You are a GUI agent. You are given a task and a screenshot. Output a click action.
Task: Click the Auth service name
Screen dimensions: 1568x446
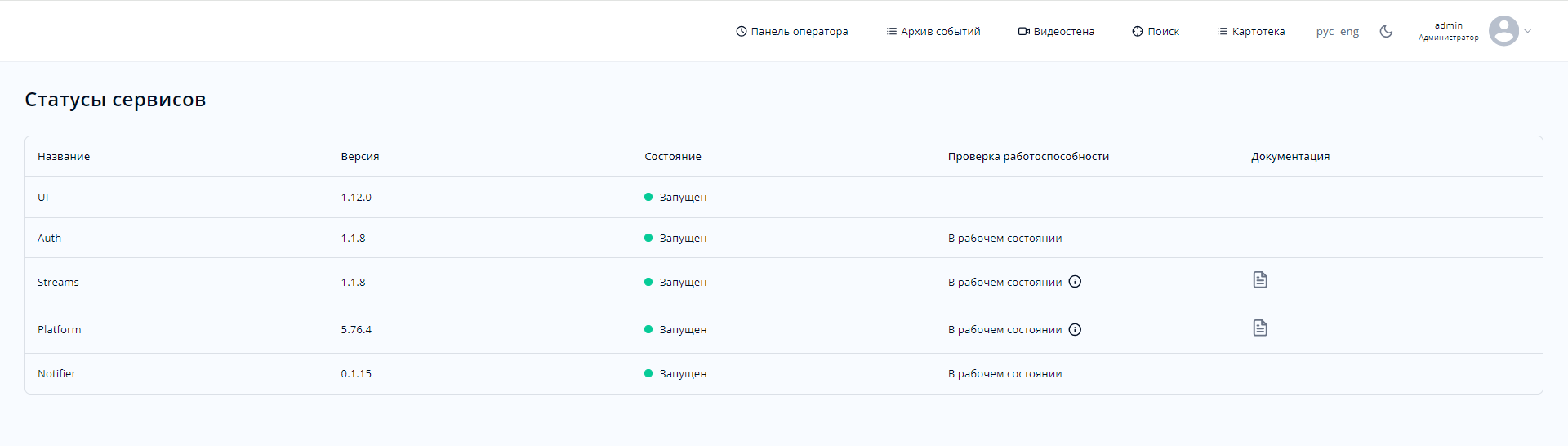pyautogui.click(x=49, y=239)
